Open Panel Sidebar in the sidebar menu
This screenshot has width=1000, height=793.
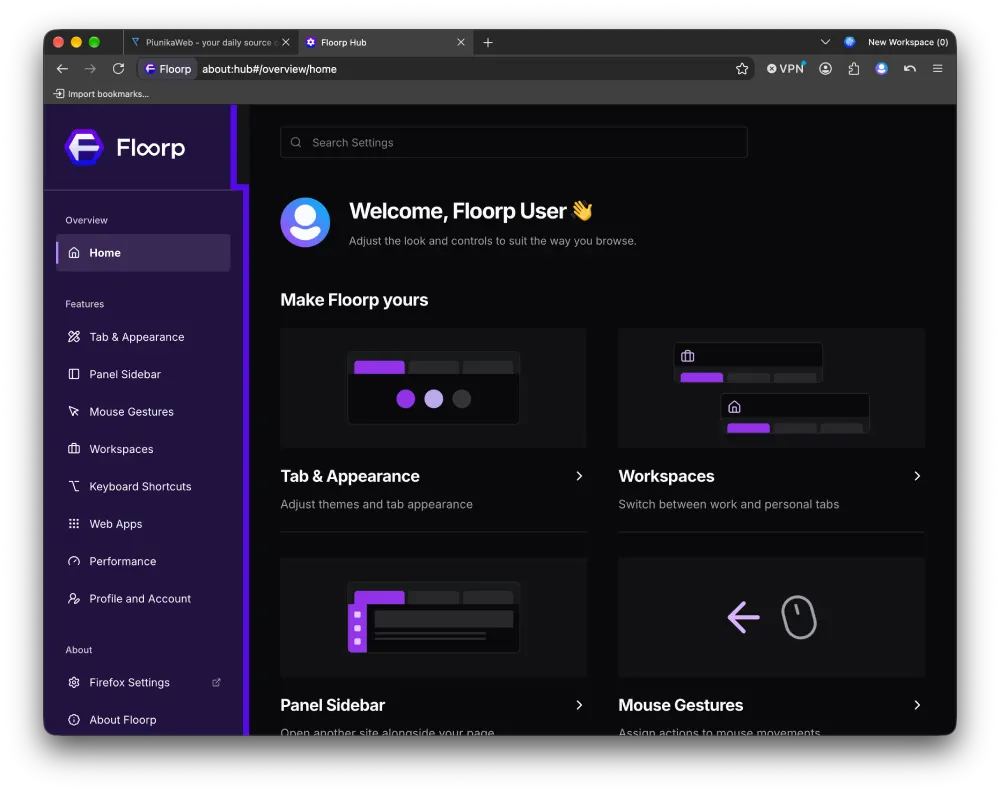point(143,374)
